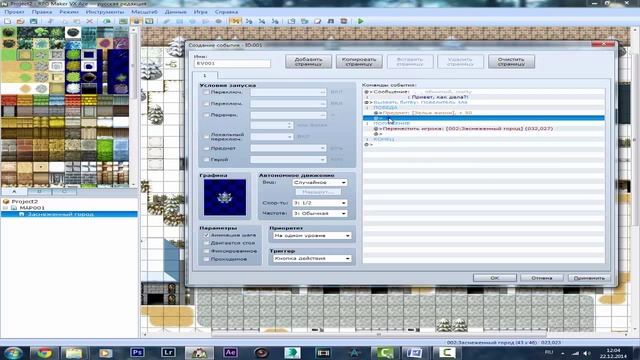The height and width of the screenshot is (360, 640).
Task: Select the highlighted Event mode toolbar icon
Action: 136,21
